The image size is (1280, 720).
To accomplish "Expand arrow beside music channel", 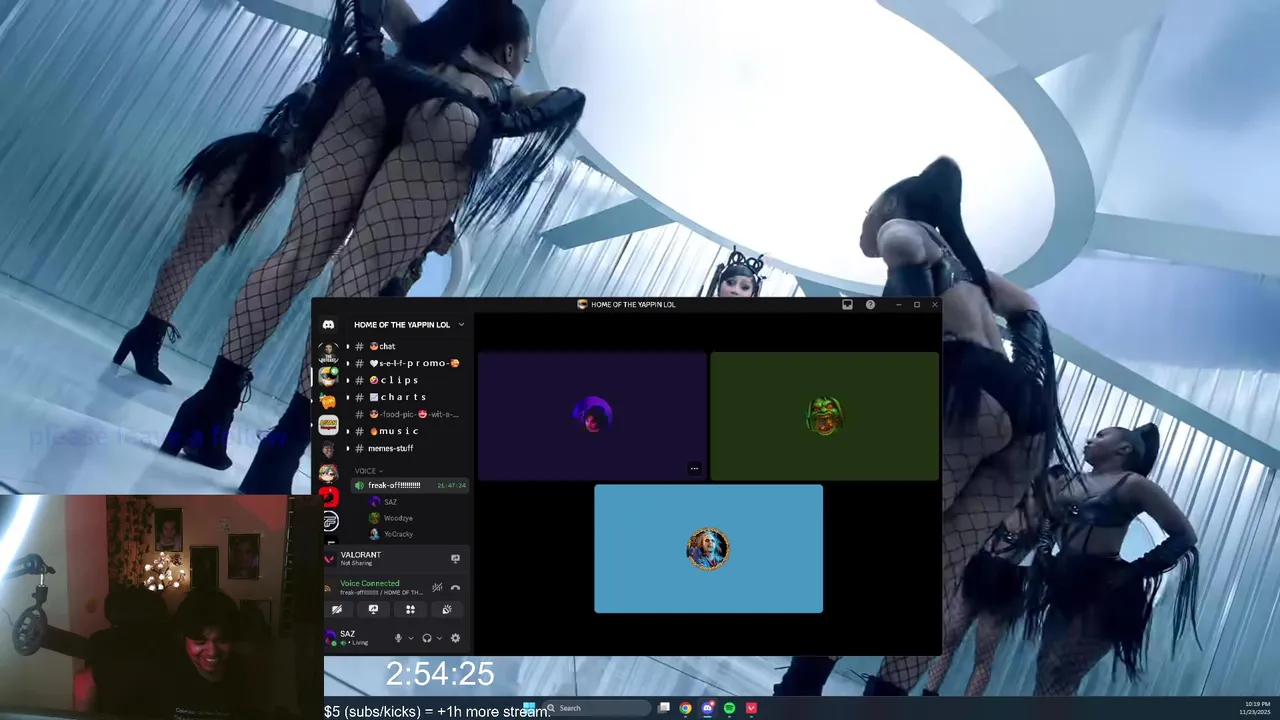I will (x=347, y=431).
